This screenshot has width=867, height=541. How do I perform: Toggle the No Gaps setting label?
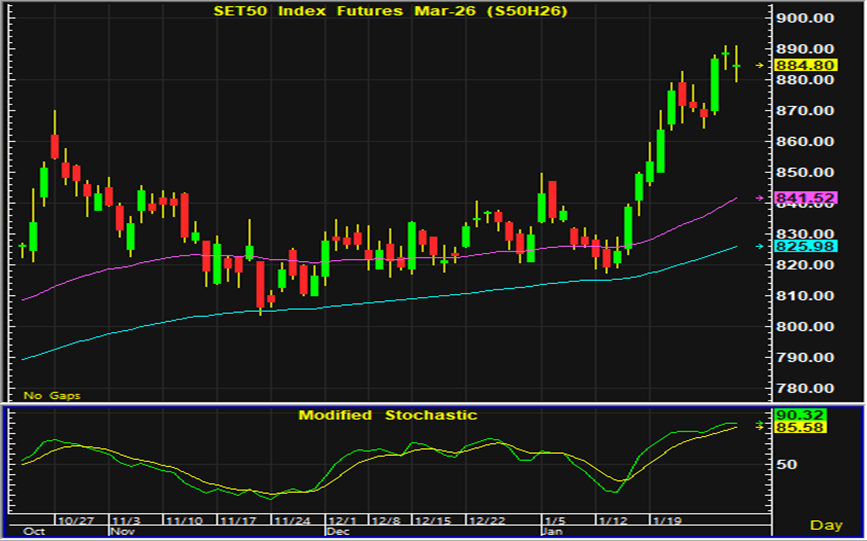[52, 396]
